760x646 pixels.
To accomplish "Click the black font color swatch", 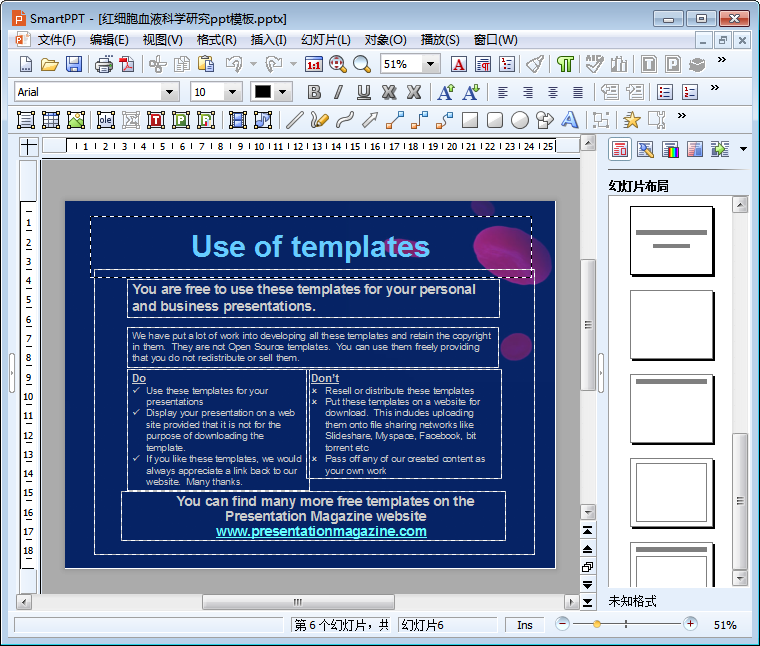I will 263,92.
